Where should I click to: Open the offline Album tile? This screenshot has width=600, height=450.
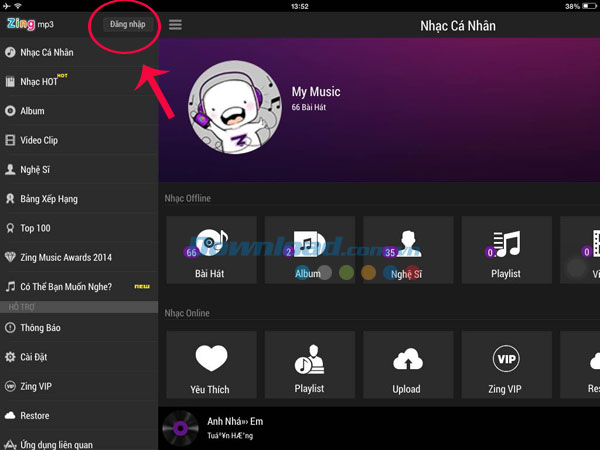(x=310, y=250)
